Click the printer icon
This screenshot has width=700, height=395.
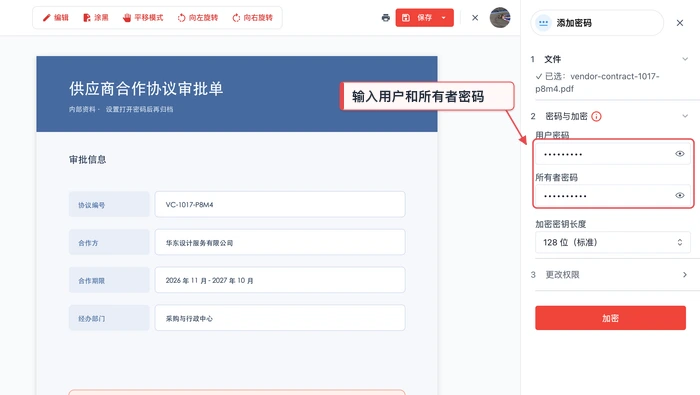click(386, 18)
